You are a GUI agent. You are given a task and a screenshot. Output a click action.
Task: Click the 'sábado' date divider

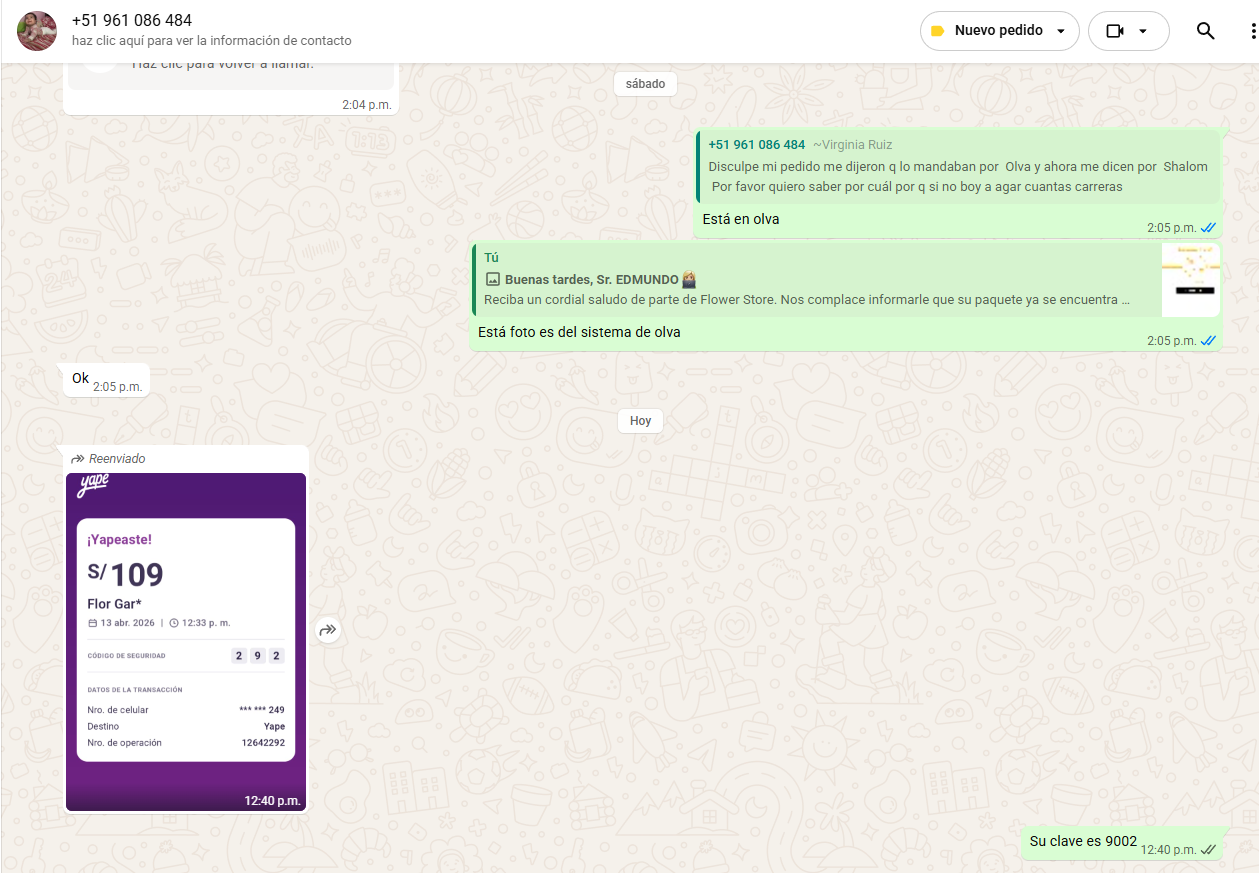coord(645,84)
